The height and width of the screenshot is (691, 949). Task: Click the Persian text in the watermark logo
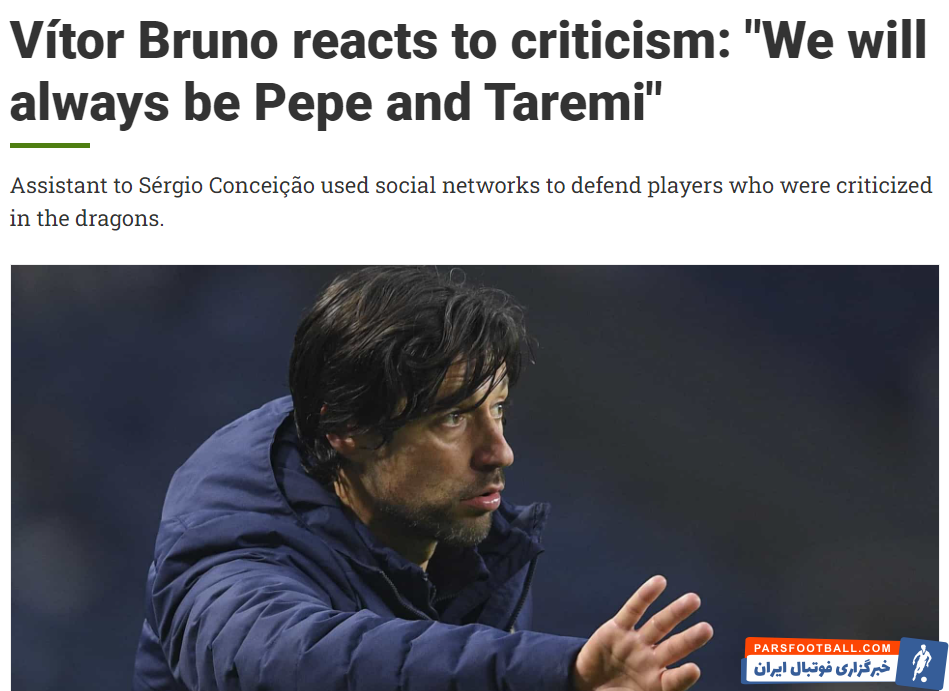pos(820,668)
